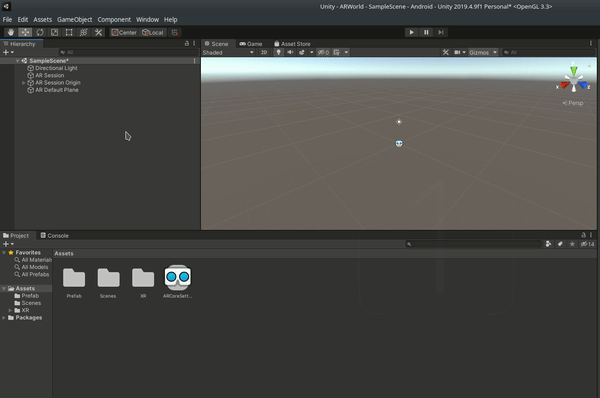
Task: Click the Scene camera settings icon
Action: click(x=457, y=52)
